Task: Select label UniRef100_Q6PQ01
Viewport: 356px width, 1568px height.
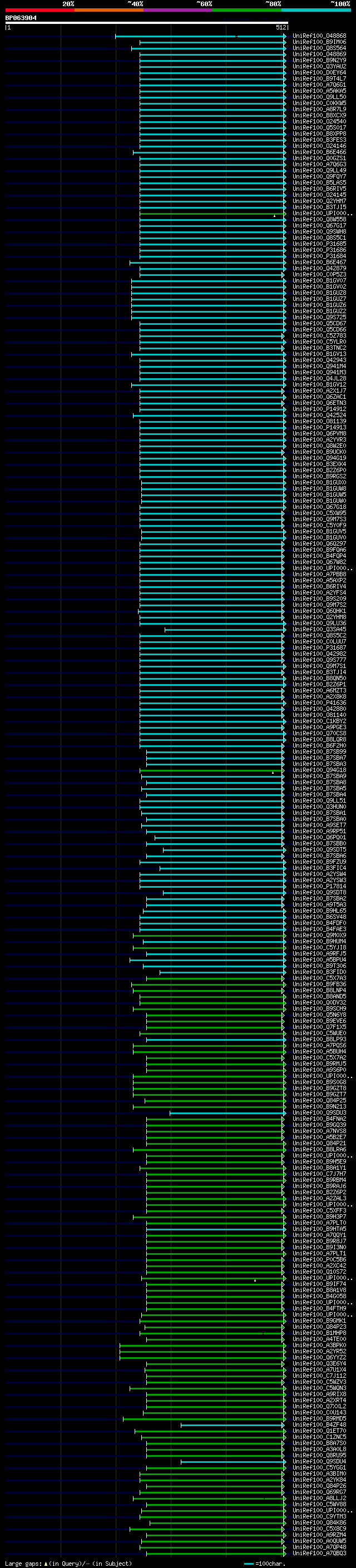Action: click(319, 837)
